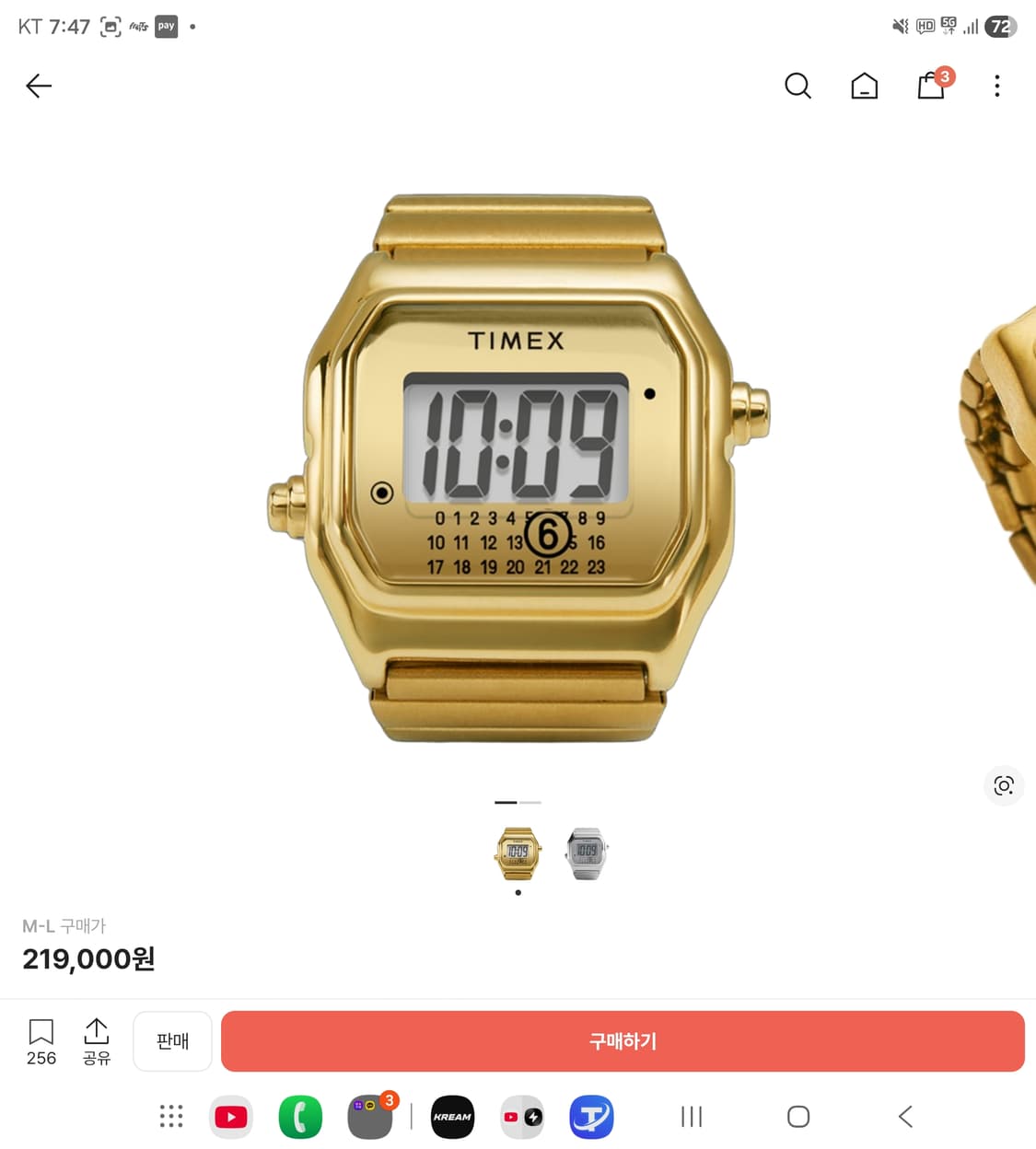Screen dimensions: 1036x1149
Task: Tap the home icon in the header
Action: click(x=864, y=86)
